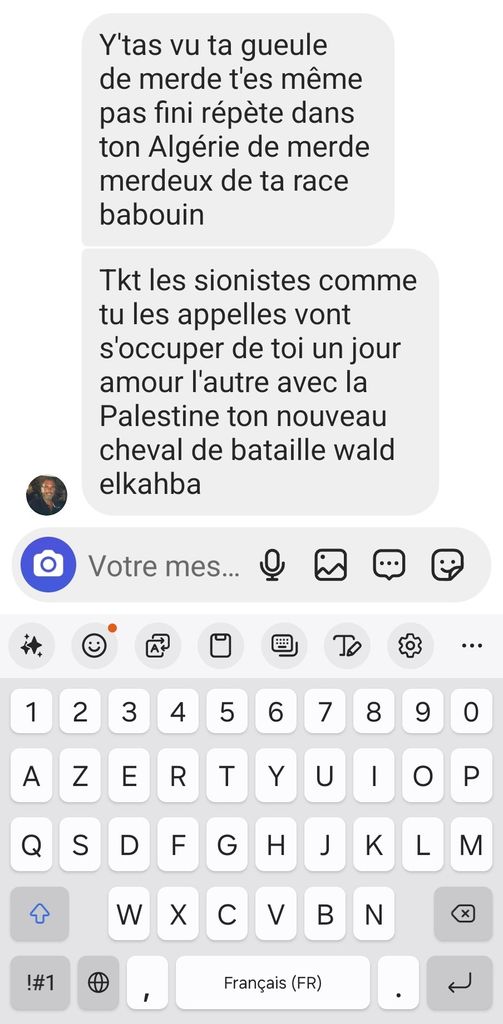The width and height of the screenshot is (503, 1024).
Task: Tap the Français (FR) space bar
Action: click(272, 982)
